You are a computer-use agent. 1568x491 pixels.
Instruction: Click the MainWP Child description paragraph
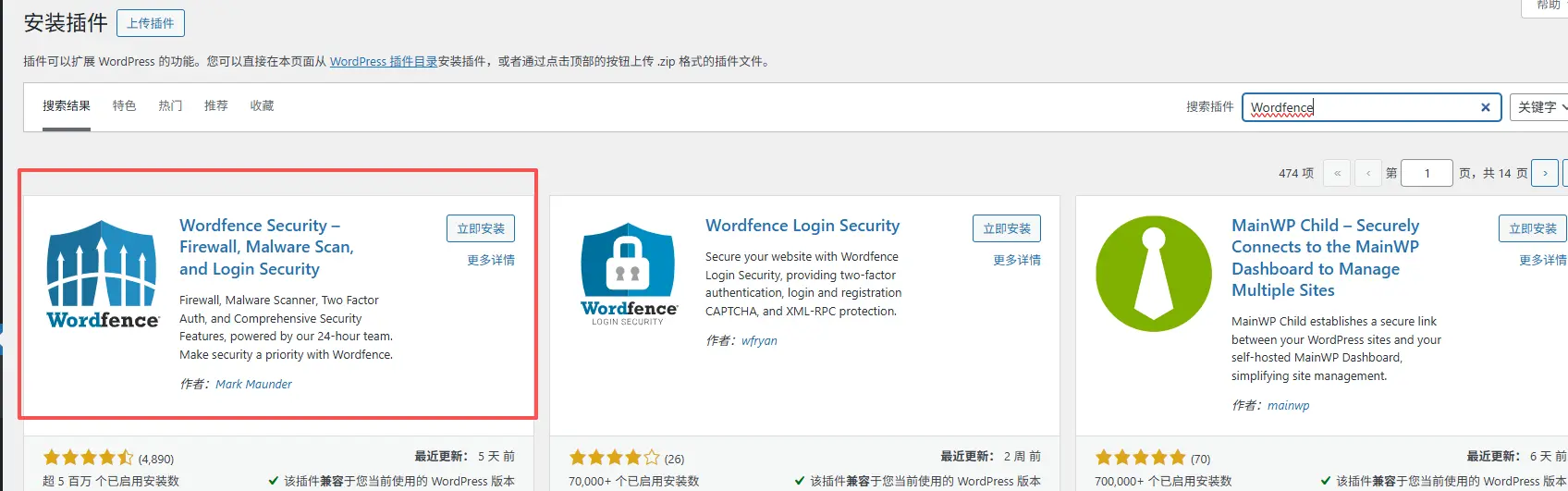1337,349
